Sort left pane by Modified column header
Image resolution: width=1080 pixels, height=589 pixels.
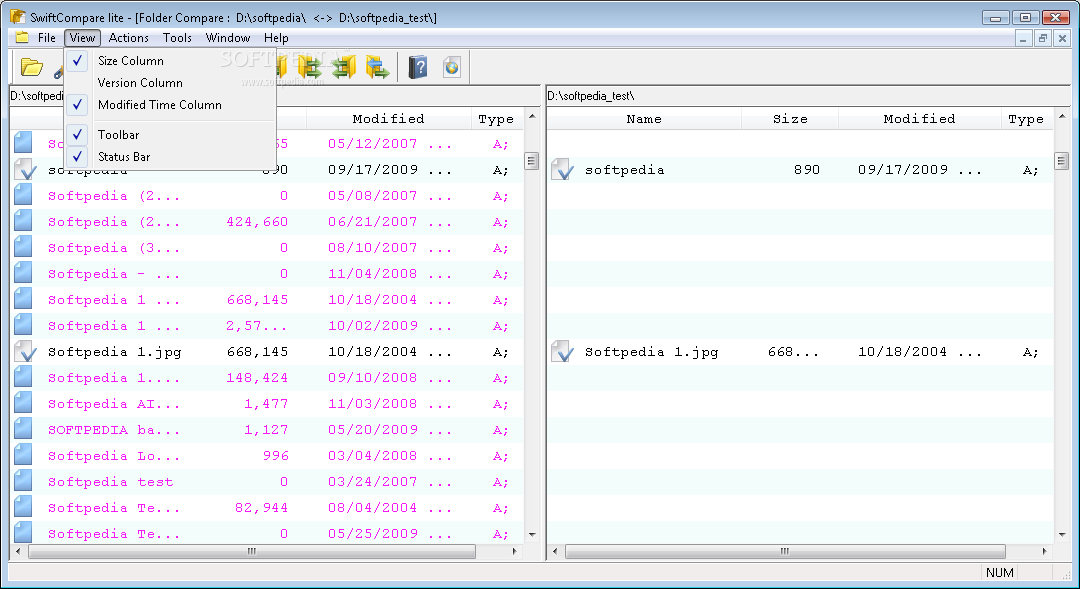[x=388, y=118]
